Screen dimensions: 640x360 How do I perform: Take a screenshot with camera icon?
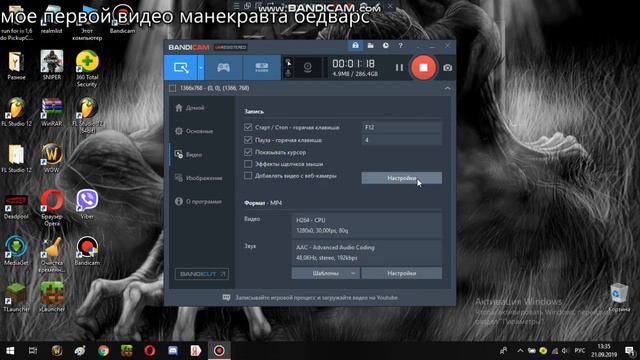click(447, 68)
